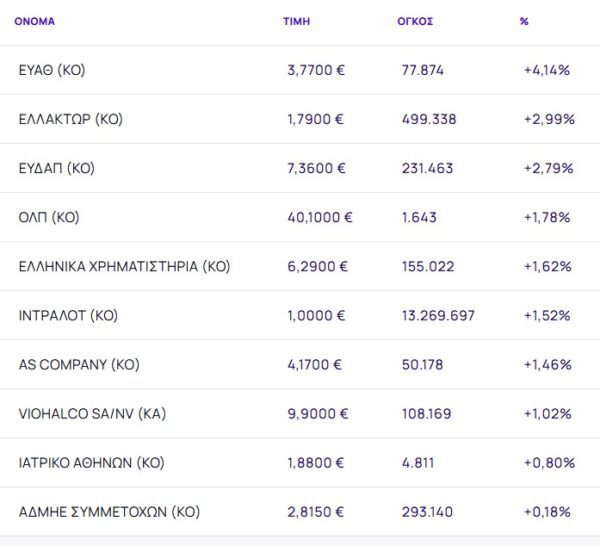Screen dimensions: 600x546
Task: Click the 7,3600 € price of ΕΥΔΑΠ
Action: pos(316,168)
